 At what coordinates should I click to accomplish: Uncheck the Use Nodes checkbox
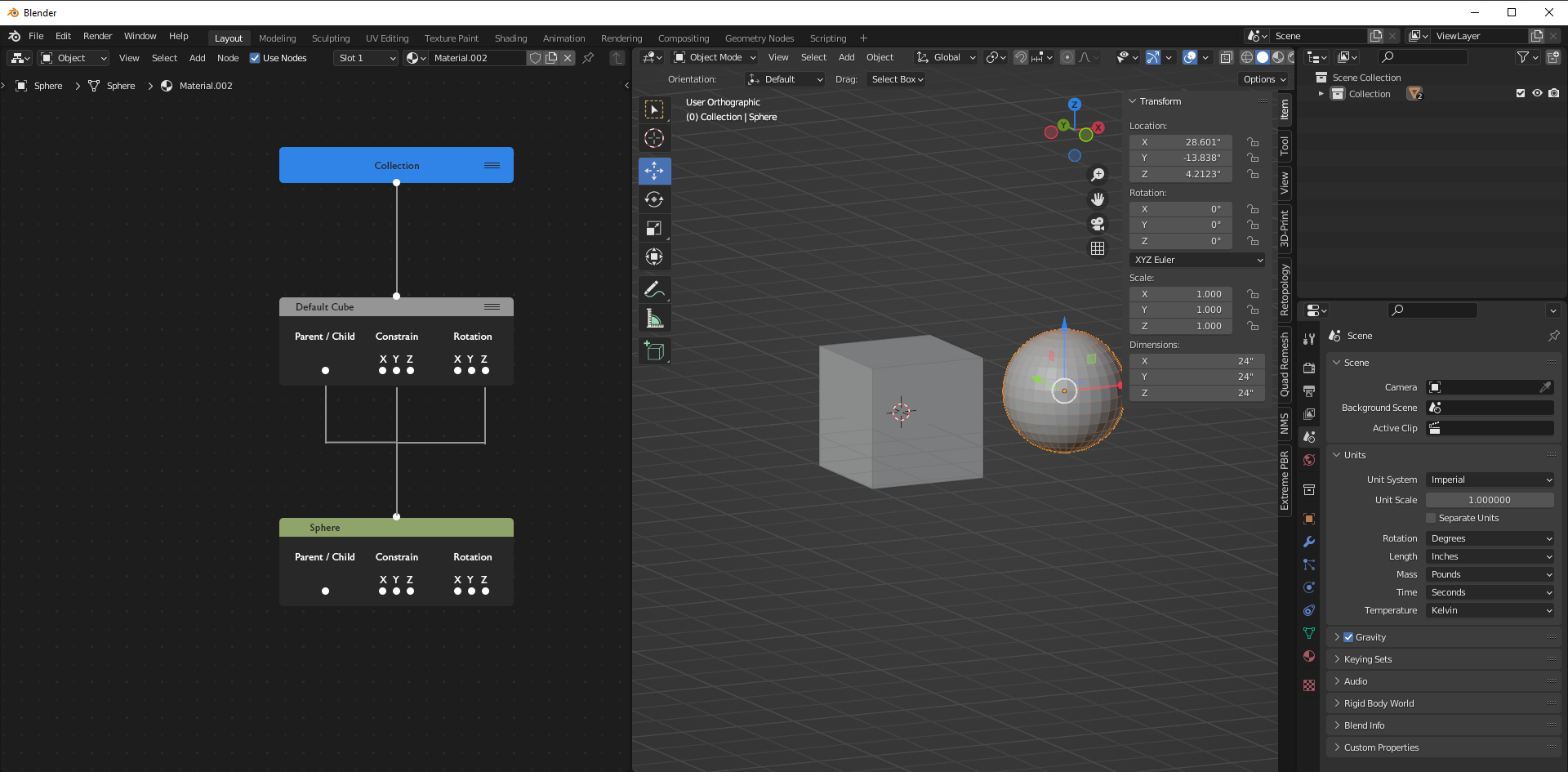[255, 58]
